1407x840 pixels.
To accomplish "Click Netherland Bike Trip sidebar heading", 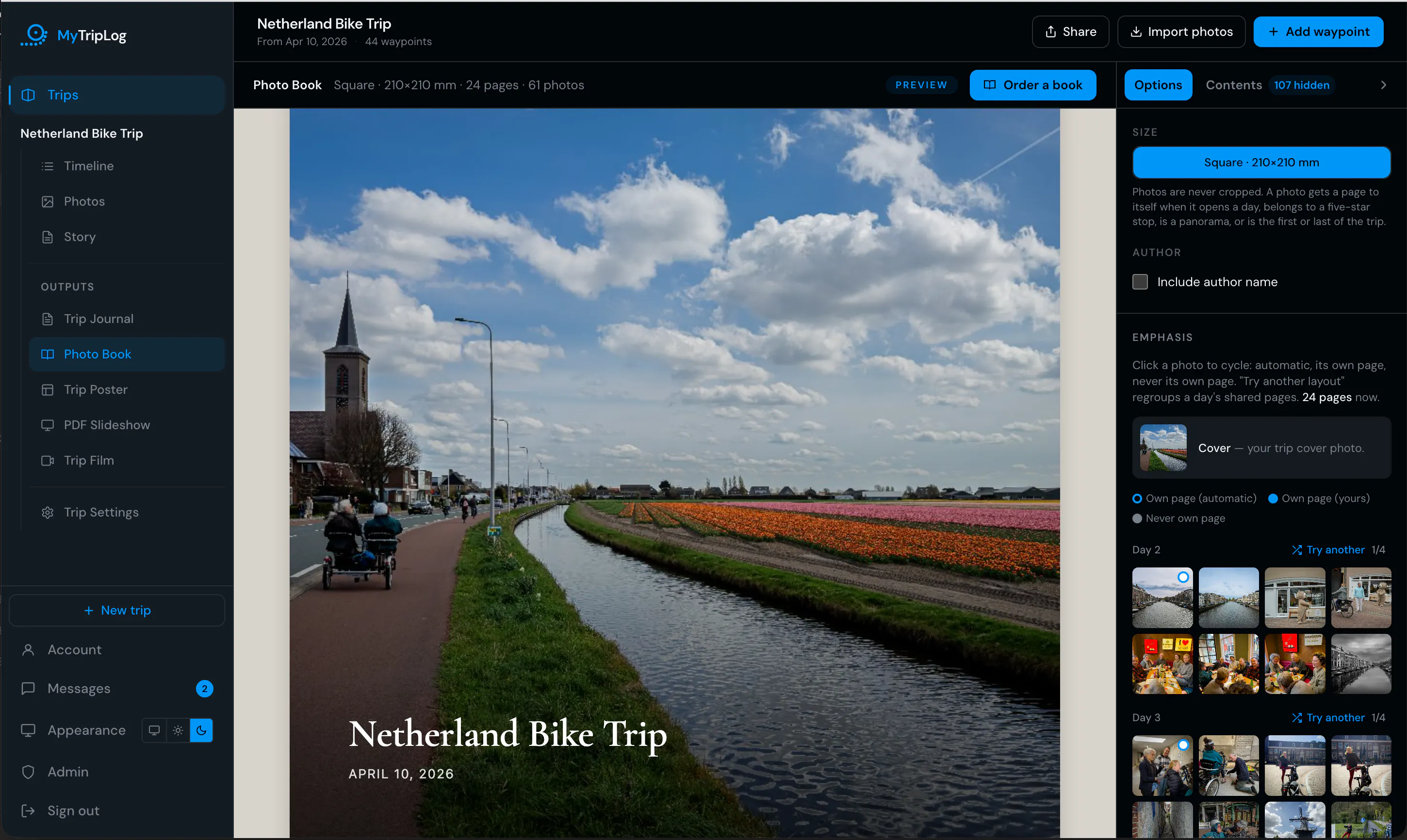I will 82,133.
